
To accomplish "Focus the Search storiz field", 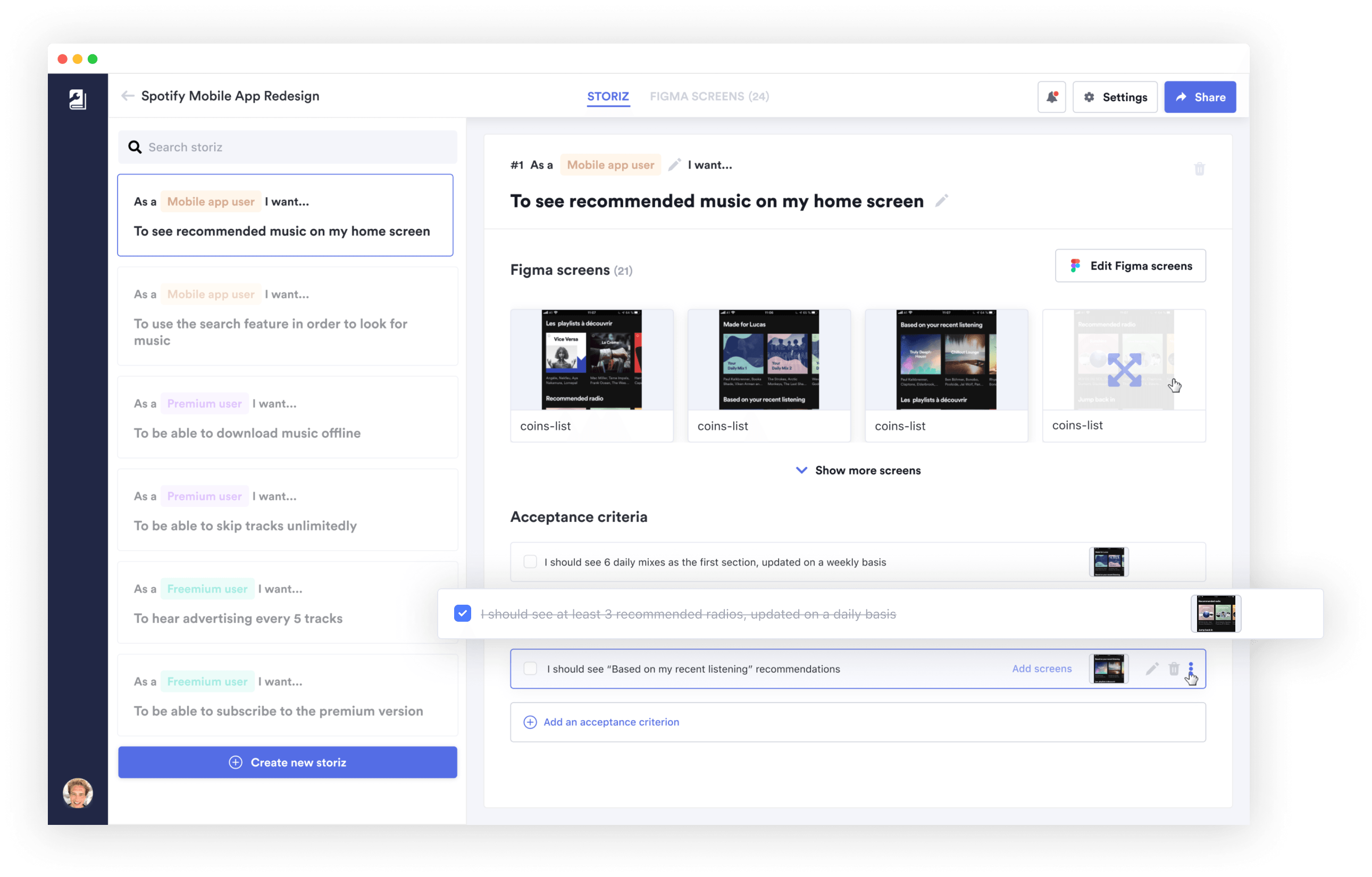I will pos(288,147).
